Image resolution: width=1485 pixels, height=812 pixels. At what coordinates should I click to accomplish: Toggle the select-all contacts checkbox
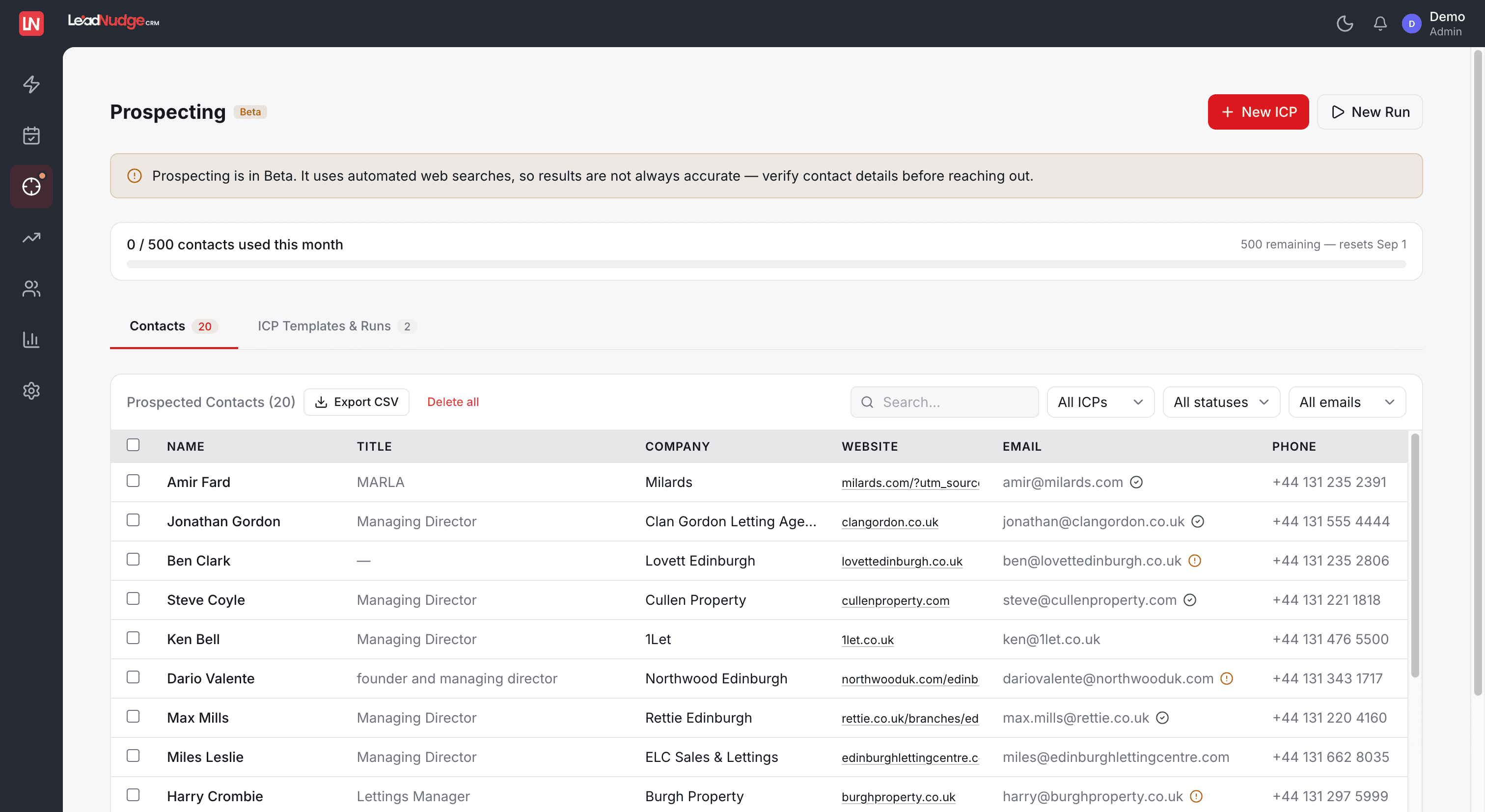coord(133,445)
